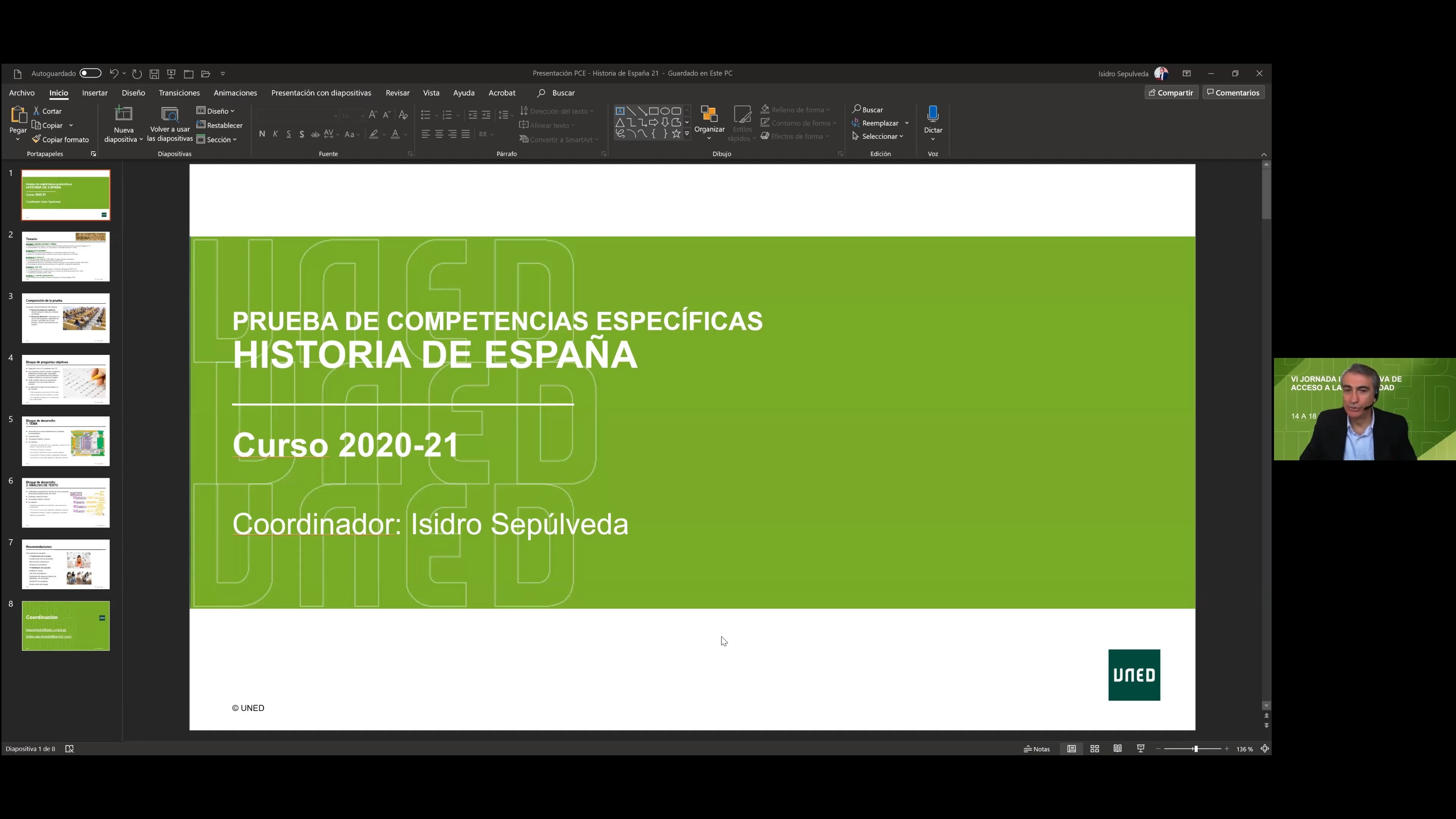Click the numbered list icon
Screen dimensions: 1456x819
[x=447, y=115]
